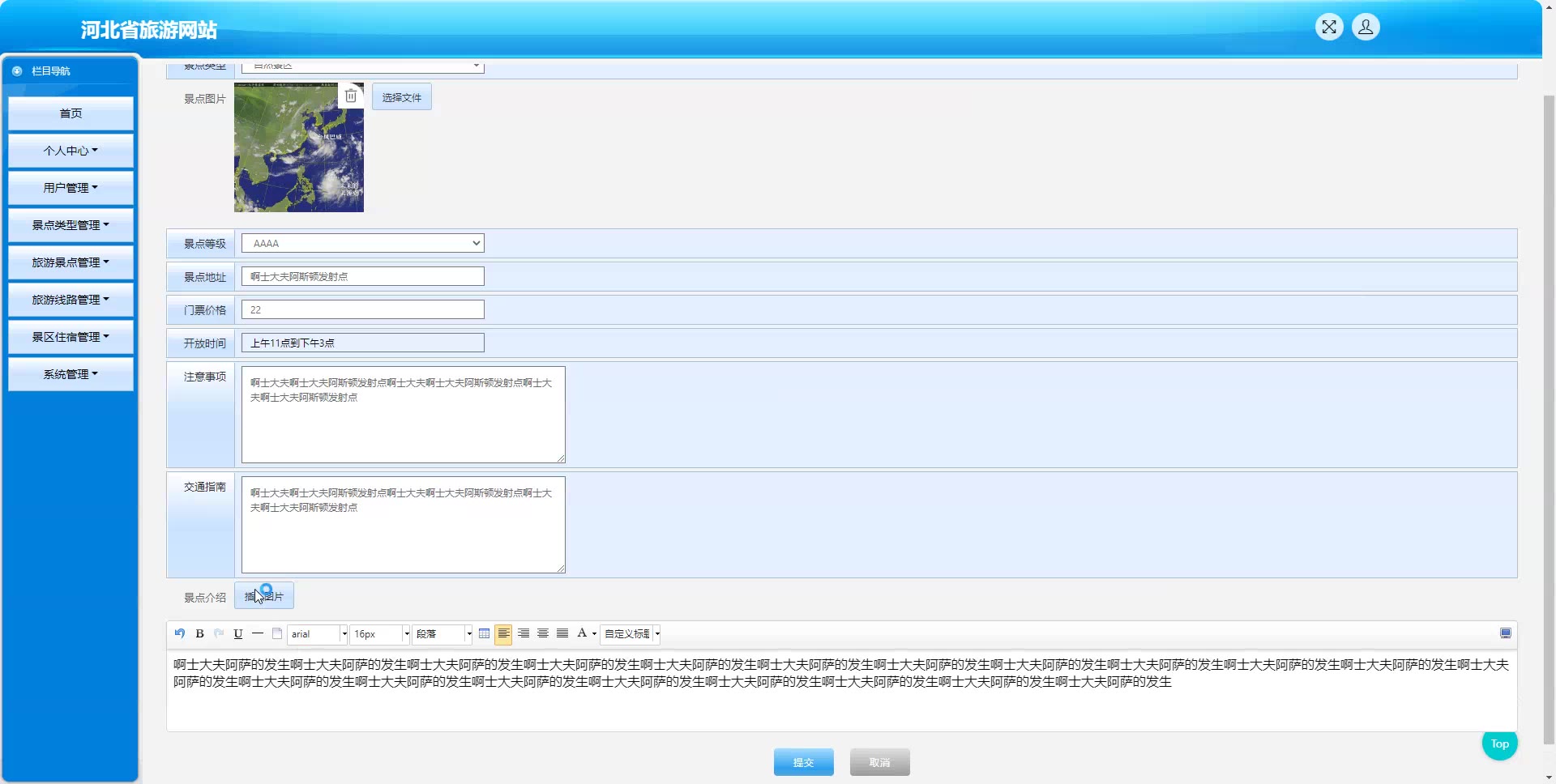Viewport: 1556px width, 784px height.
Task: Align the paragraph right
Action: [x=524, y=633]
